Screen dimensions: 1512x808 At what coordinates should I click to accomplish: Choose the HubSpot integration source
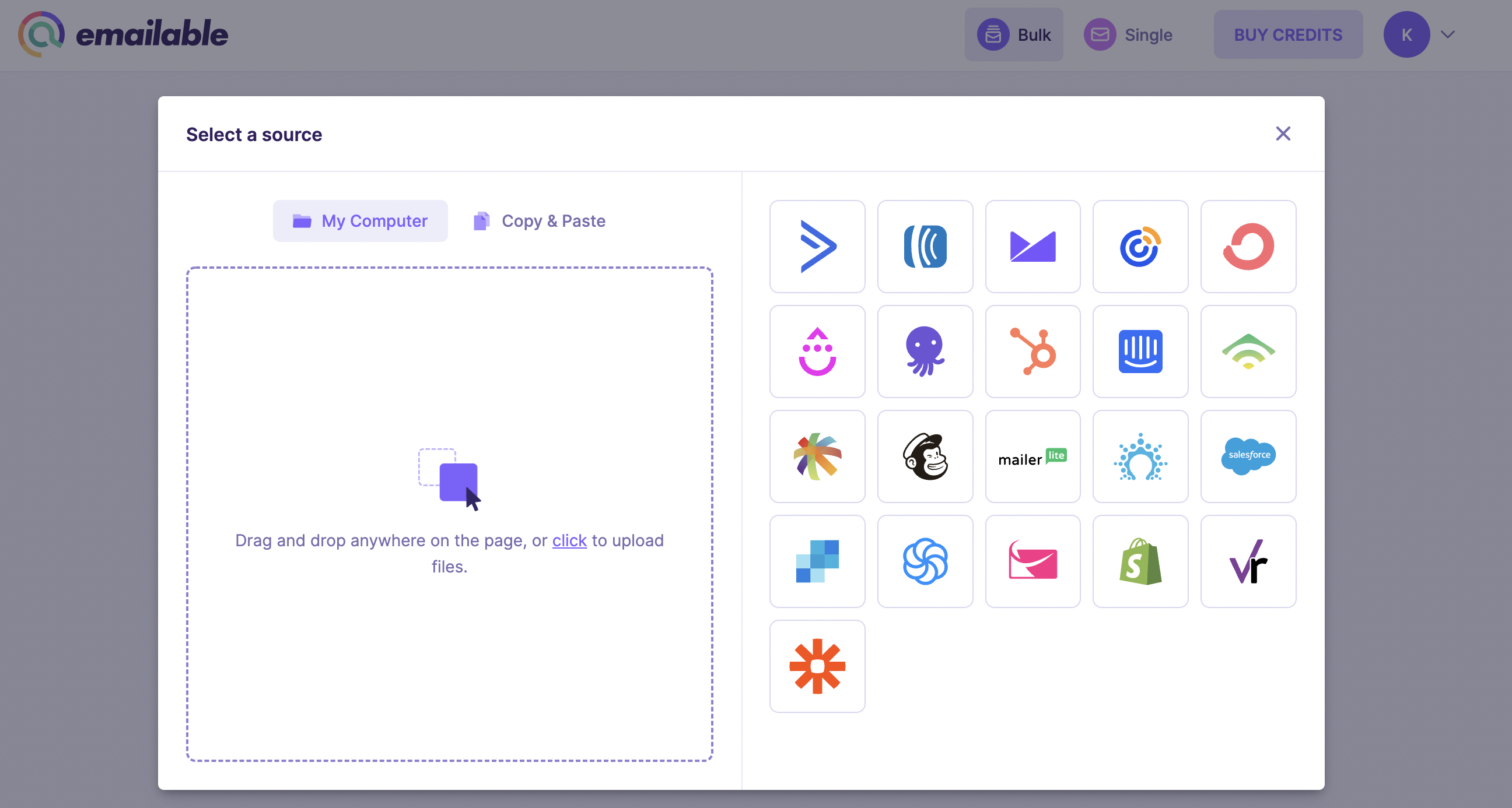click(1032, 352)
